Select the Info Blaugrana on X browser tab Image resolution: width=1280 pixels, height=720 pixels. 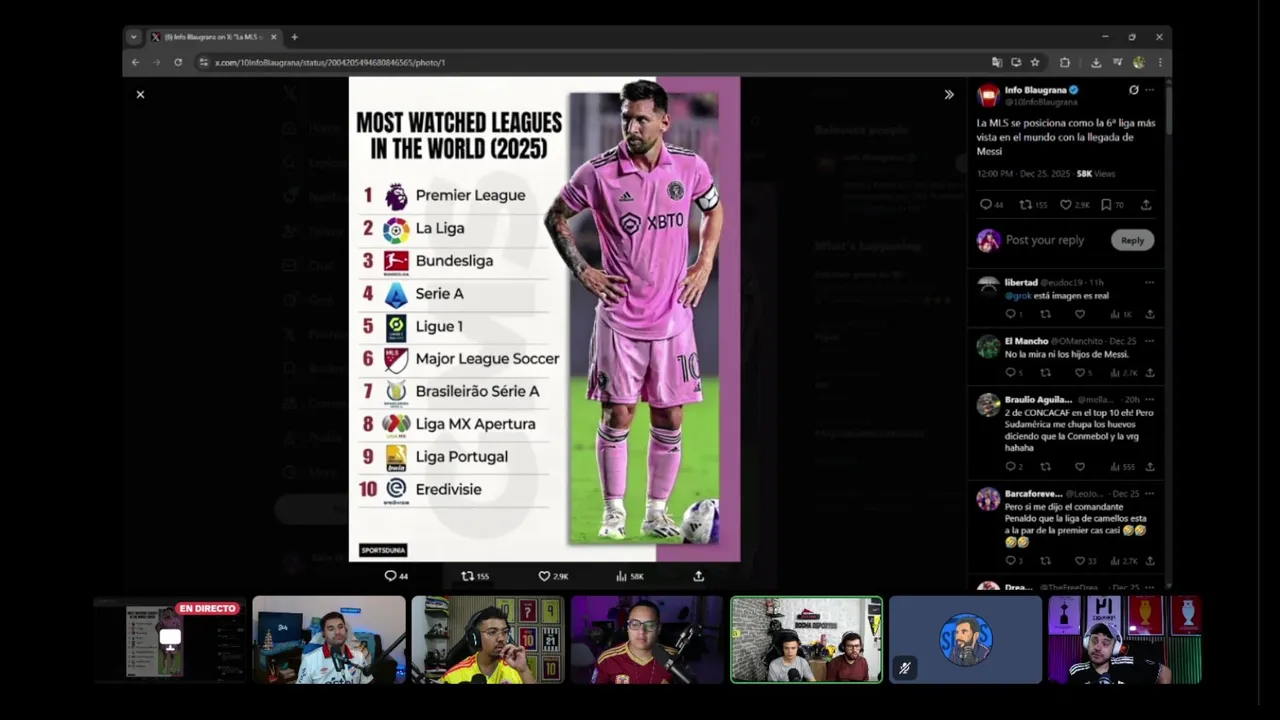click(213, 37)
